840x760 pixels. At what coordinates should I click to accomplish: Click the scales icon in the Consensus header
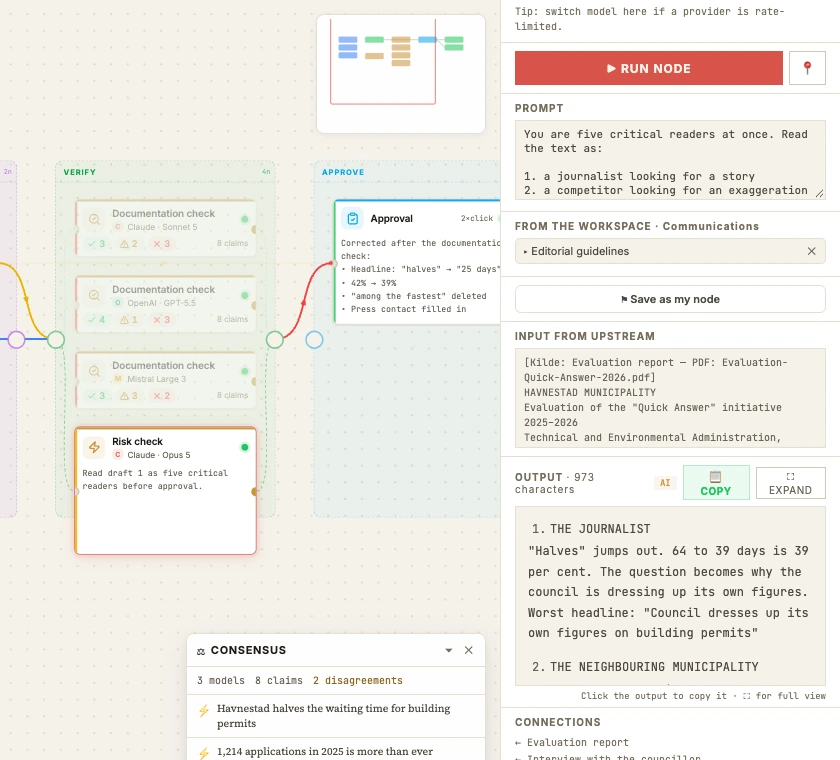(201, 651)
